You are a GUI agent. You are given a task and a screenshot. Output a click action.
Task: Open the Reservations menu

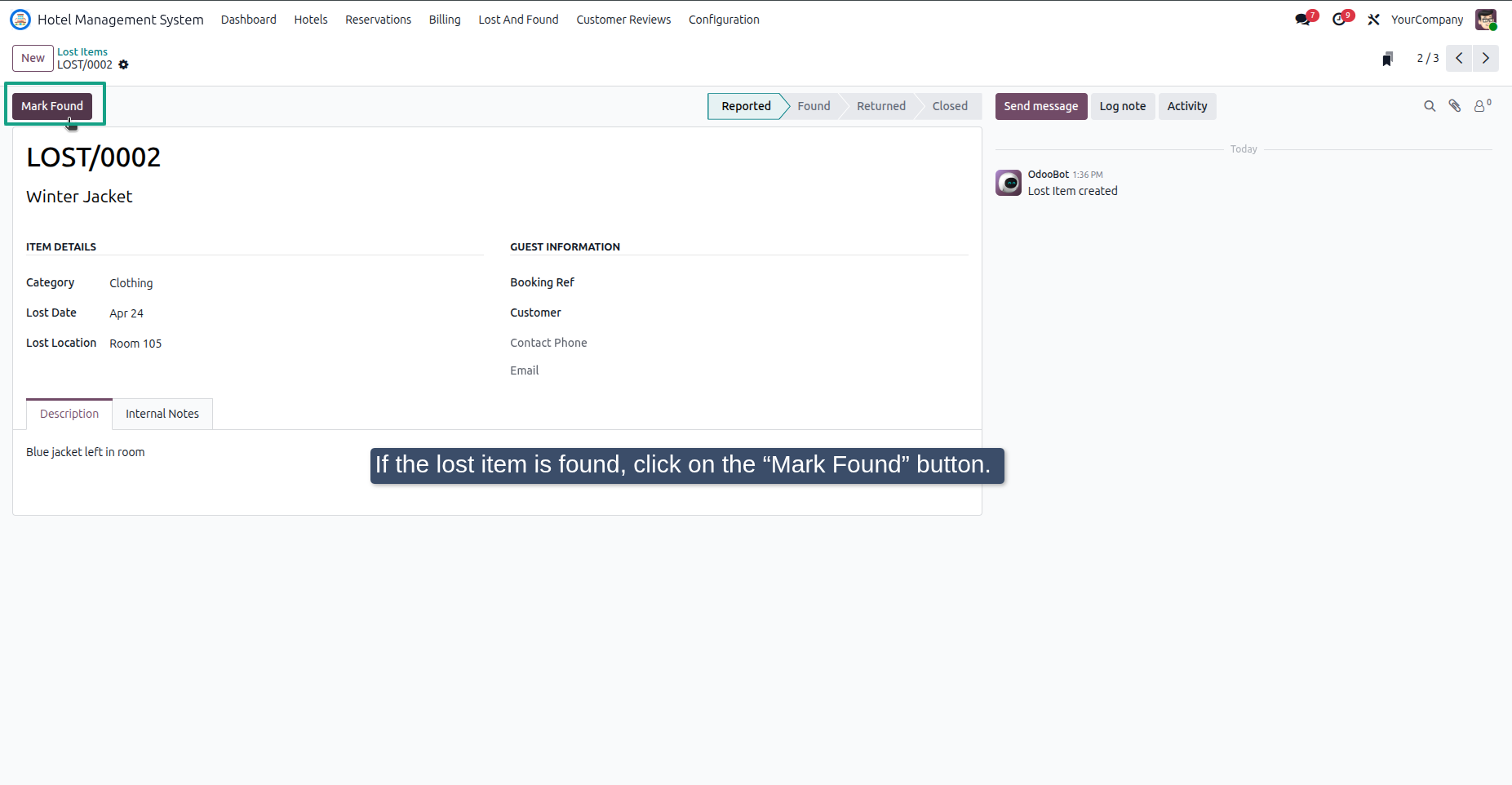379,20
